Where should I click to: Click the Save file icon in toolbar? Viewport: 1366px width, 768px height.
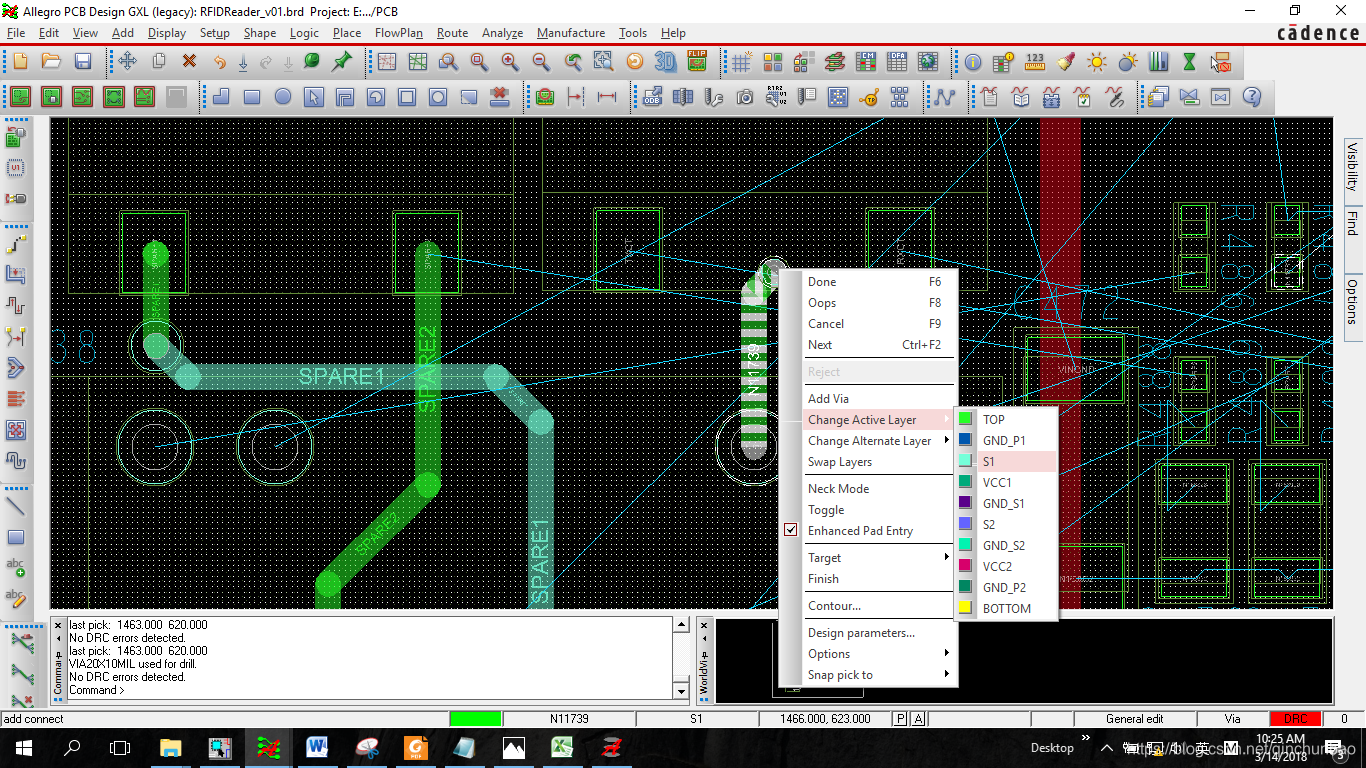point(83,62)
